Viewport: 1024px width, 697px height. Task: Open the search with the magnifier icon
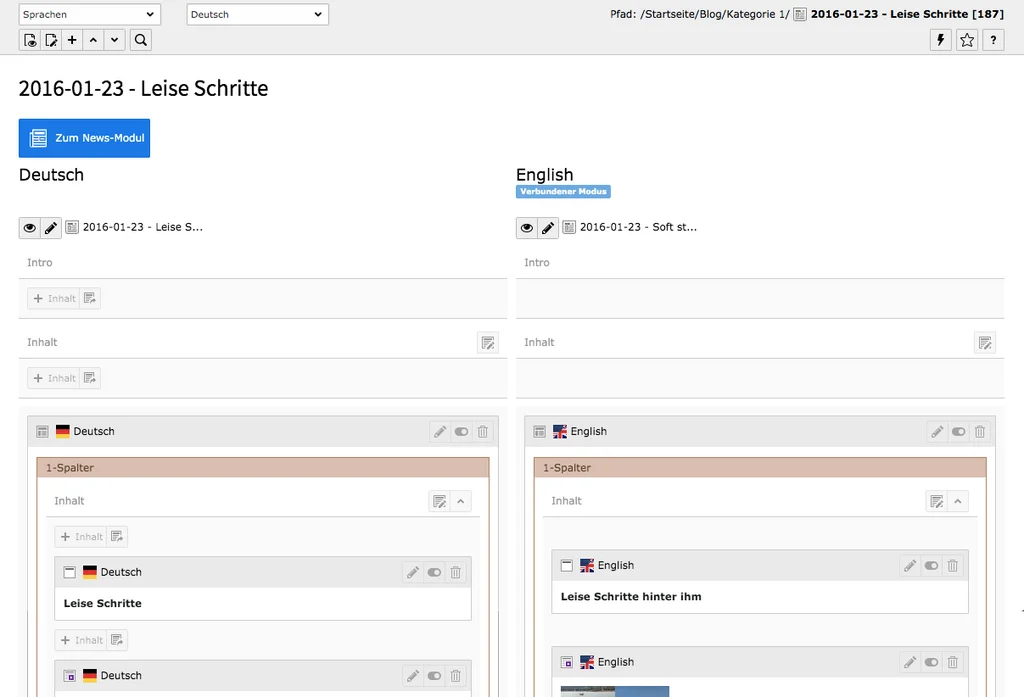pos(140,40)
